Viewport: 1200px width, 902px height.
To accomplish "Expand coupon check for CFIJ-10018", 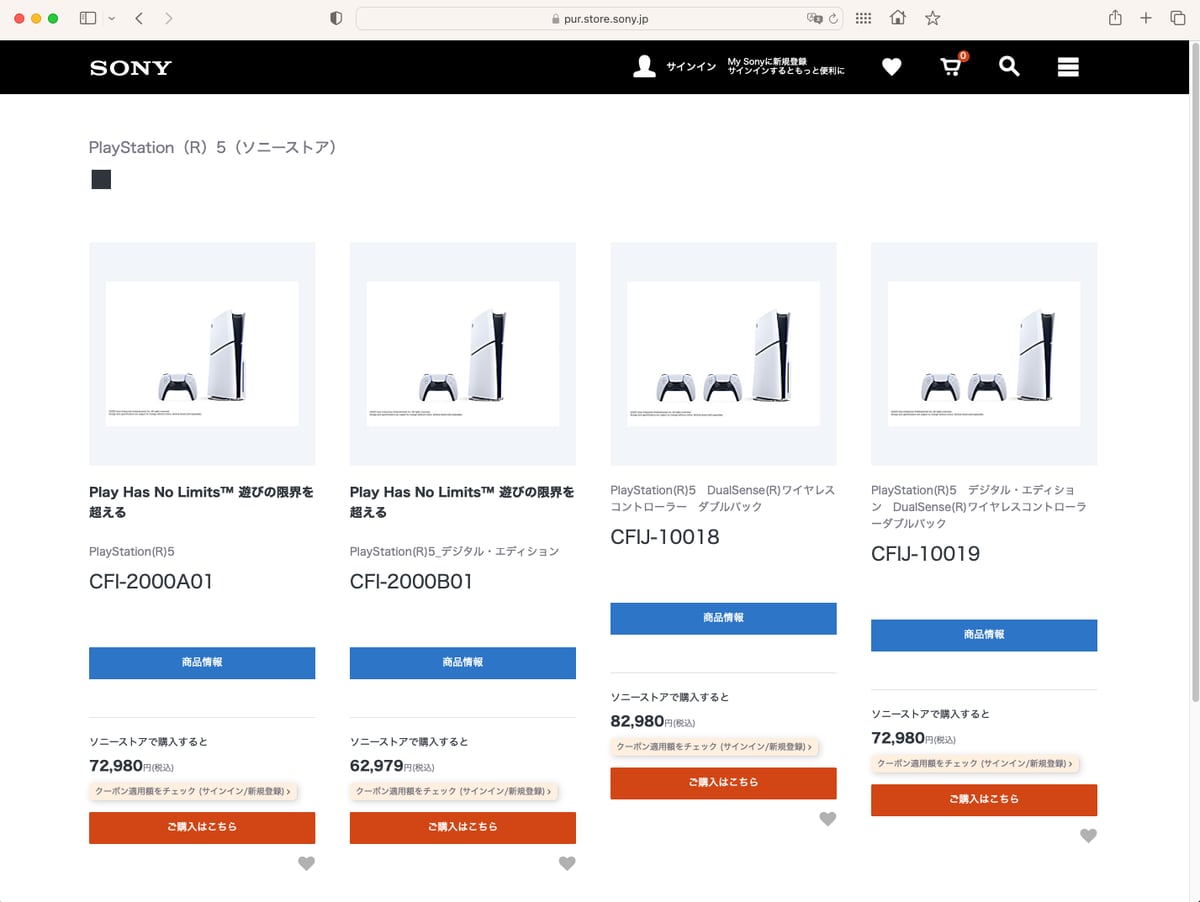I will pyautogui.click(x=714, y=747).
